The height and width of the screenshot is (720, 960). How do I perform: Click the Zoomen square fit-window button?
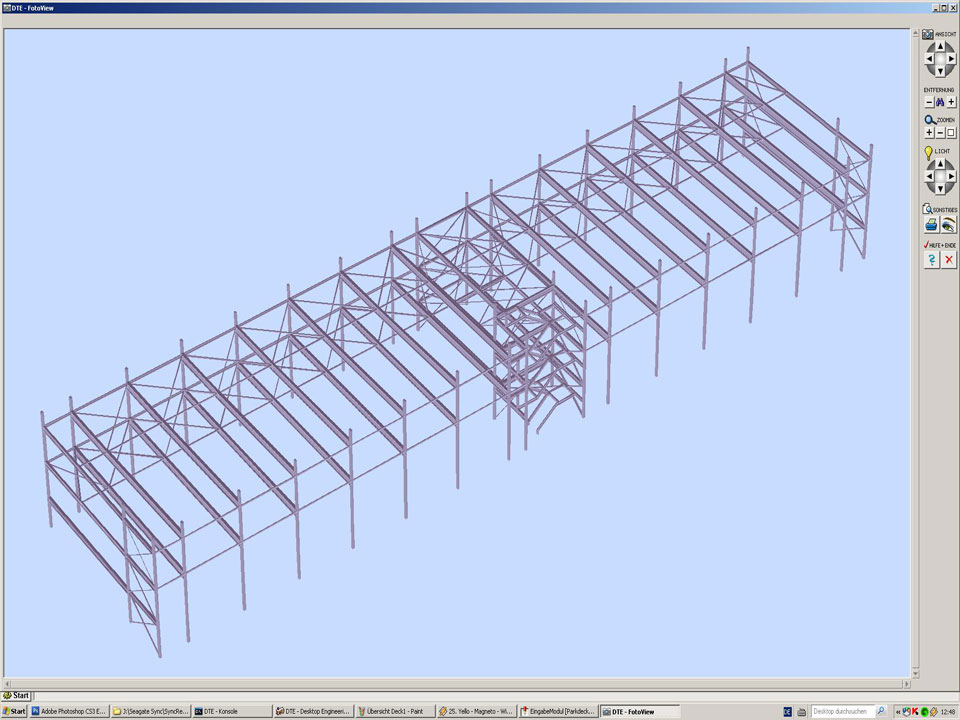[x=951, y=132]
